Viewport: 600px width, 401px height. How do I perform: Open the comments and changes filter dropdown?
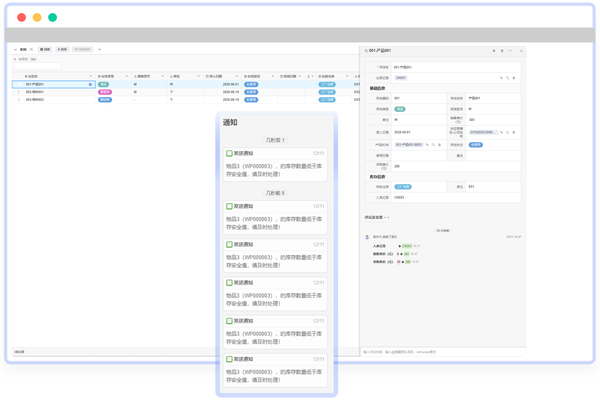(x=377, y=217)
